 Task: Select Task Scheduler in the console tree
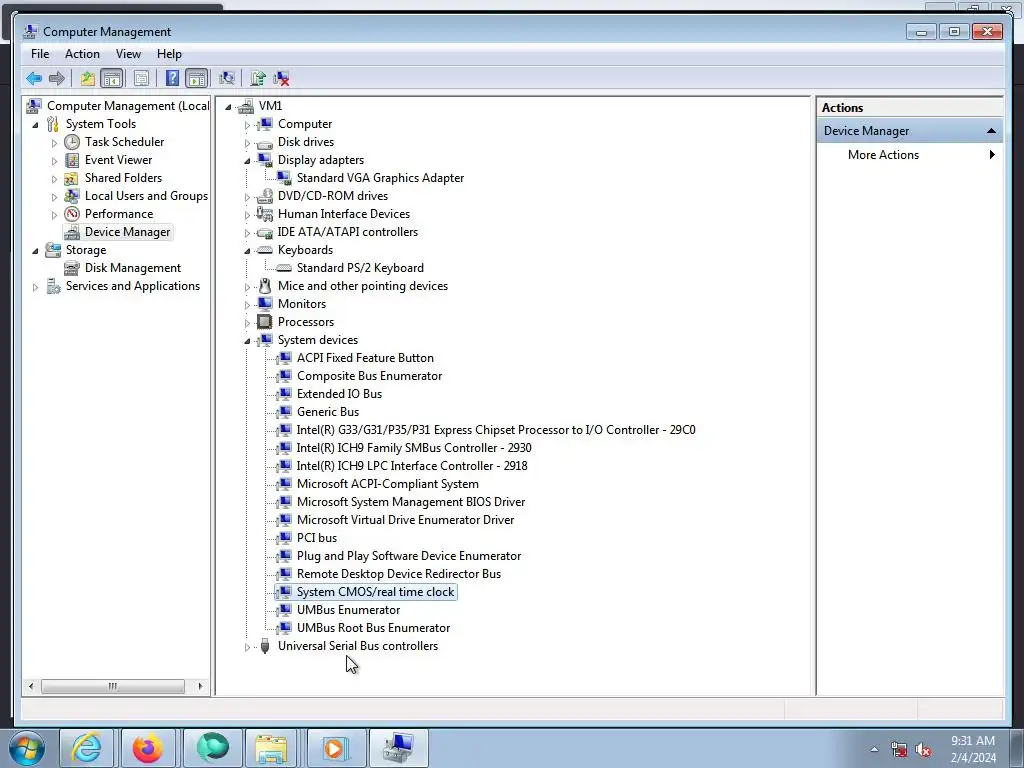click(124, 142)
